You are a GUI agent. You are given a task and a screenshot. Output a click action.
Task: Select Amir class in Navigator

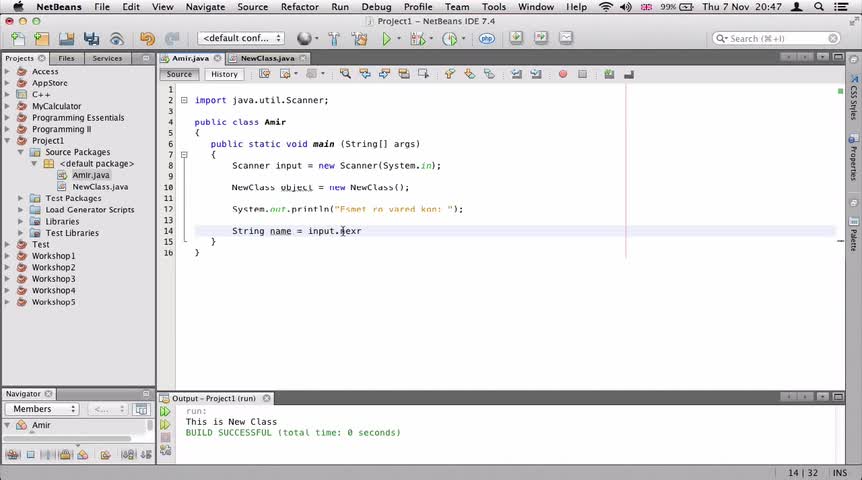[x=41, y=426]
